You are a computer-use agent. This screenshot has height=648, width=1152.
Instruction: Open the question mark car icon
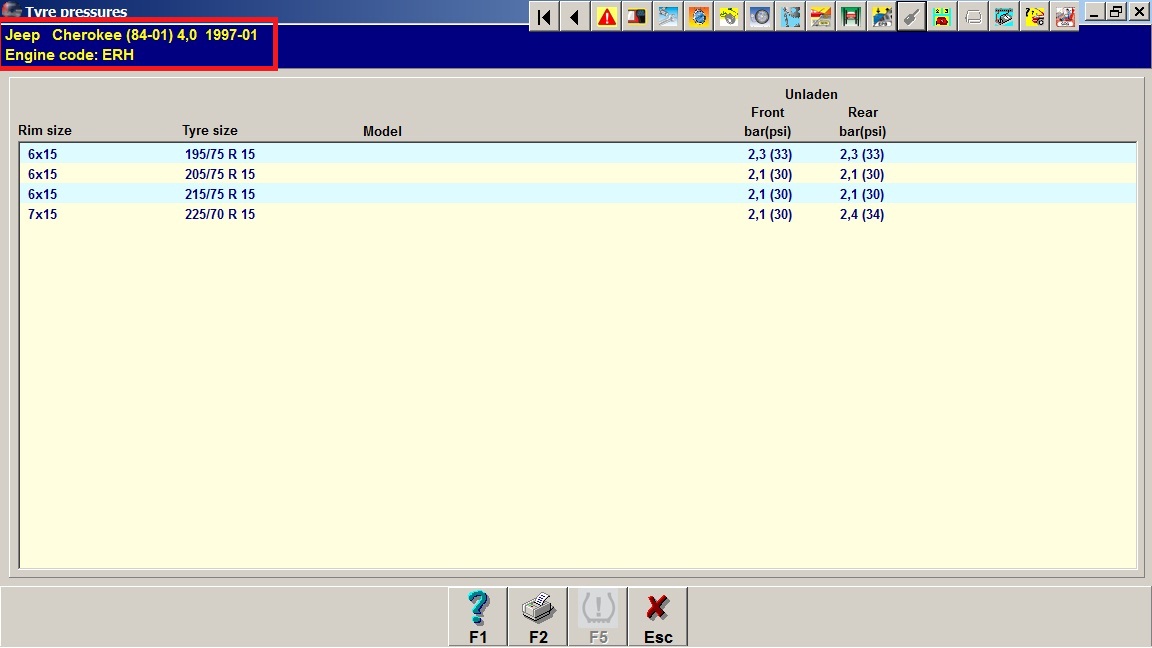coord(1035,16)
